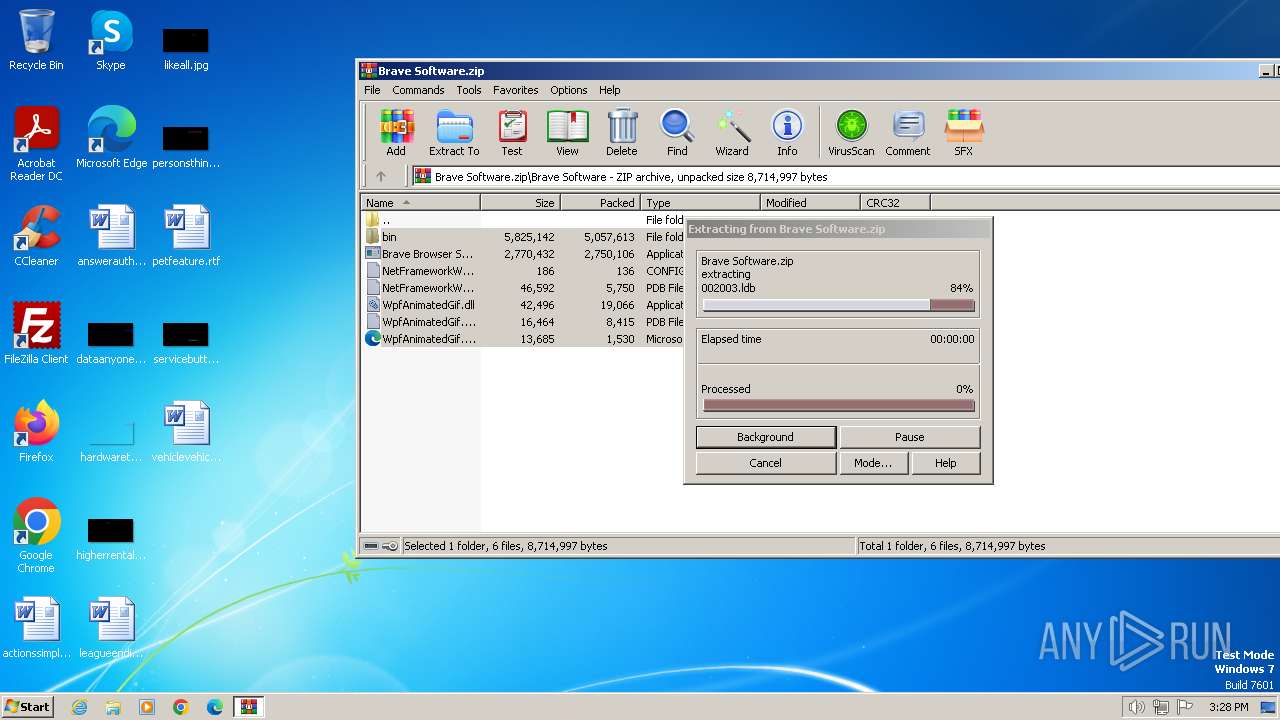Select the Acrobat Reader DC shortcut

(x=36, y=145)
